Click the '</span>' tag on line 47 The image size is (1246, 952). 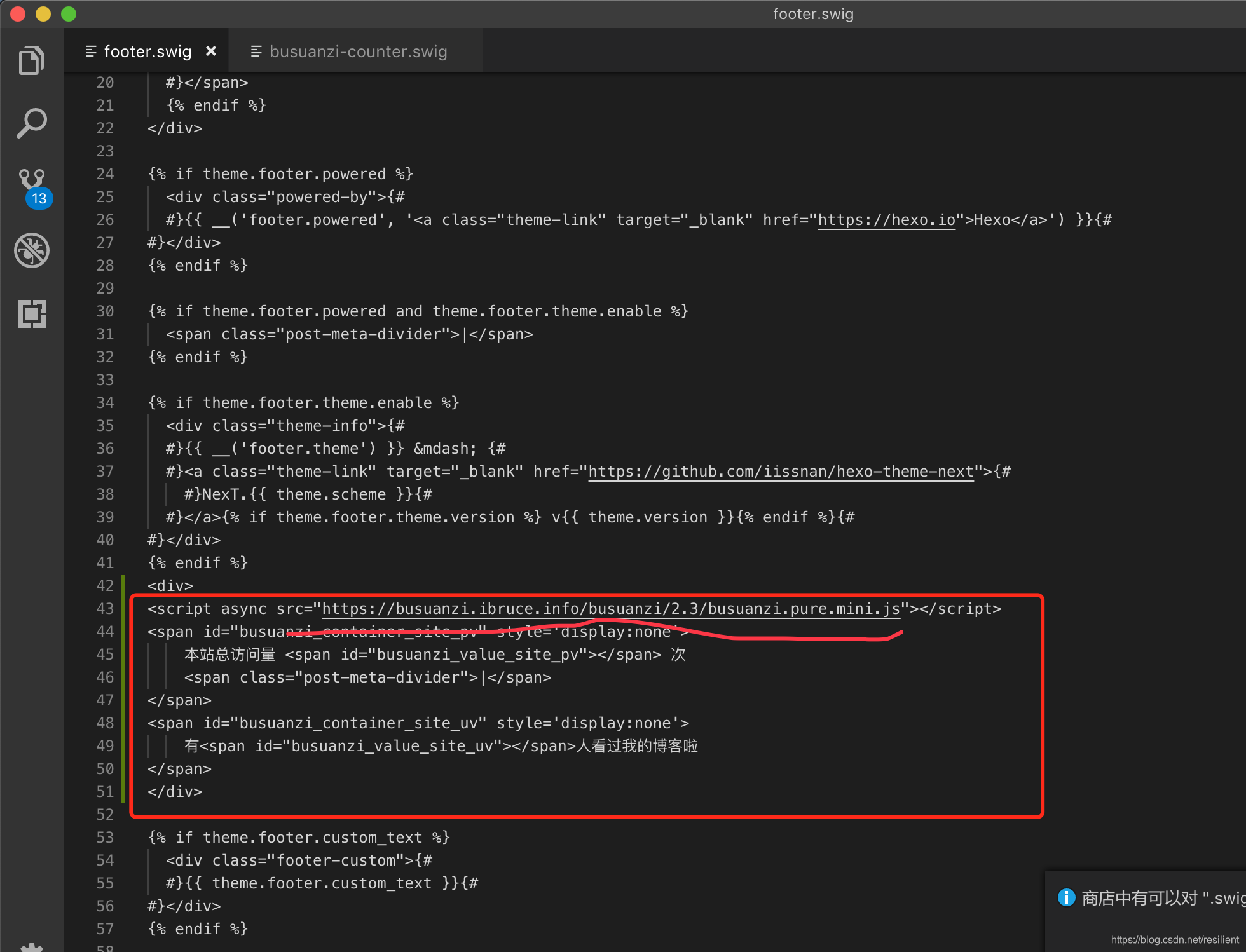click(179, 700)
